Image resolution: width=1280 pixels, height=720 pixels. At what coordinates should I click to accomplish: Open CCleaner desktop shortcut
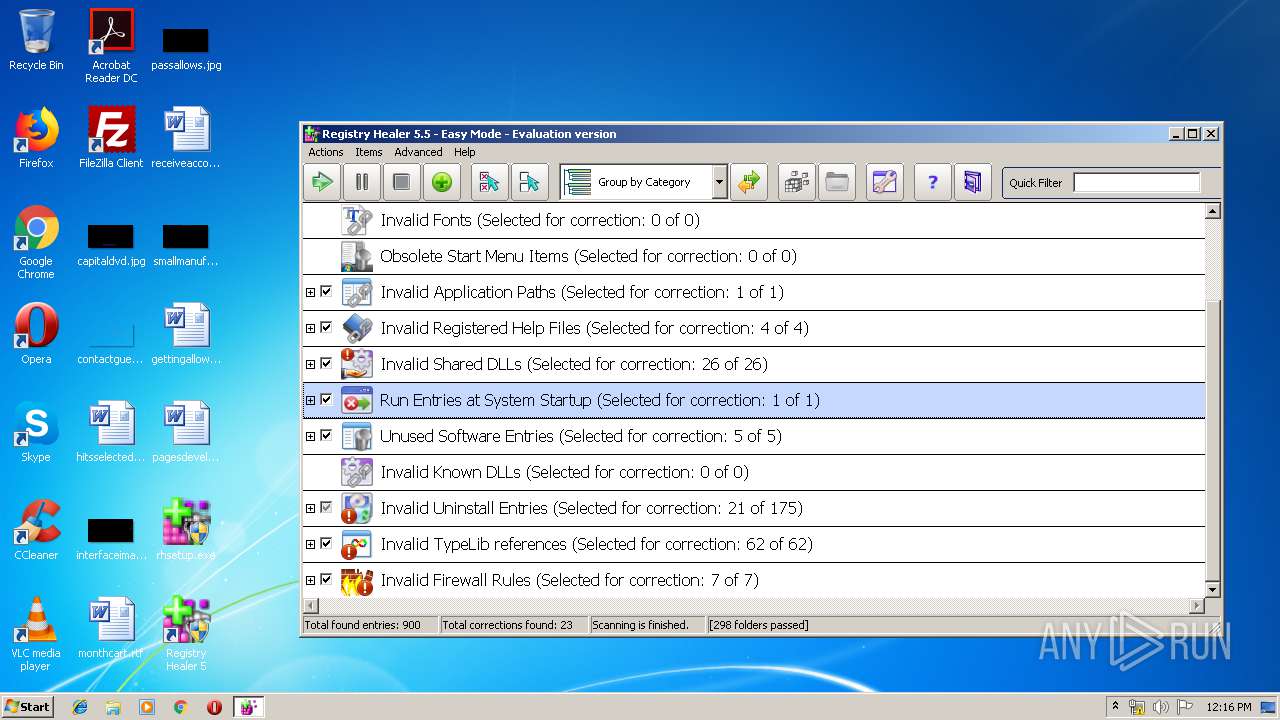pos(36,530)
